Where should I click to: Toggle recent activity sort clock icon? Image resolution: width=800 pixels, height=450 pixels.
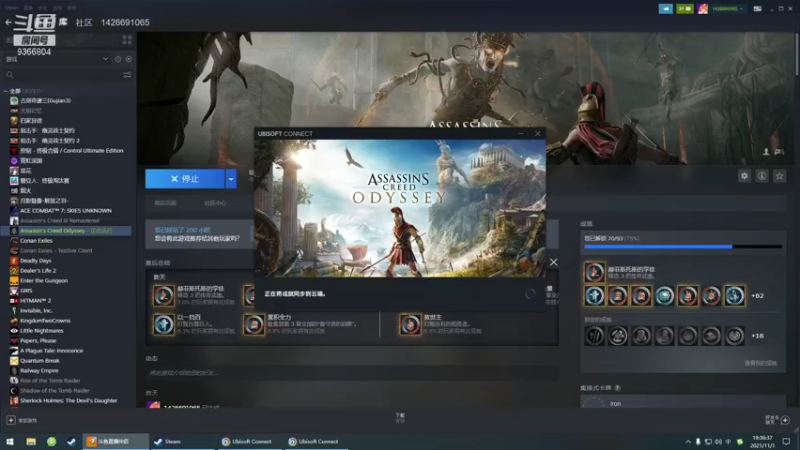point(118,59)
